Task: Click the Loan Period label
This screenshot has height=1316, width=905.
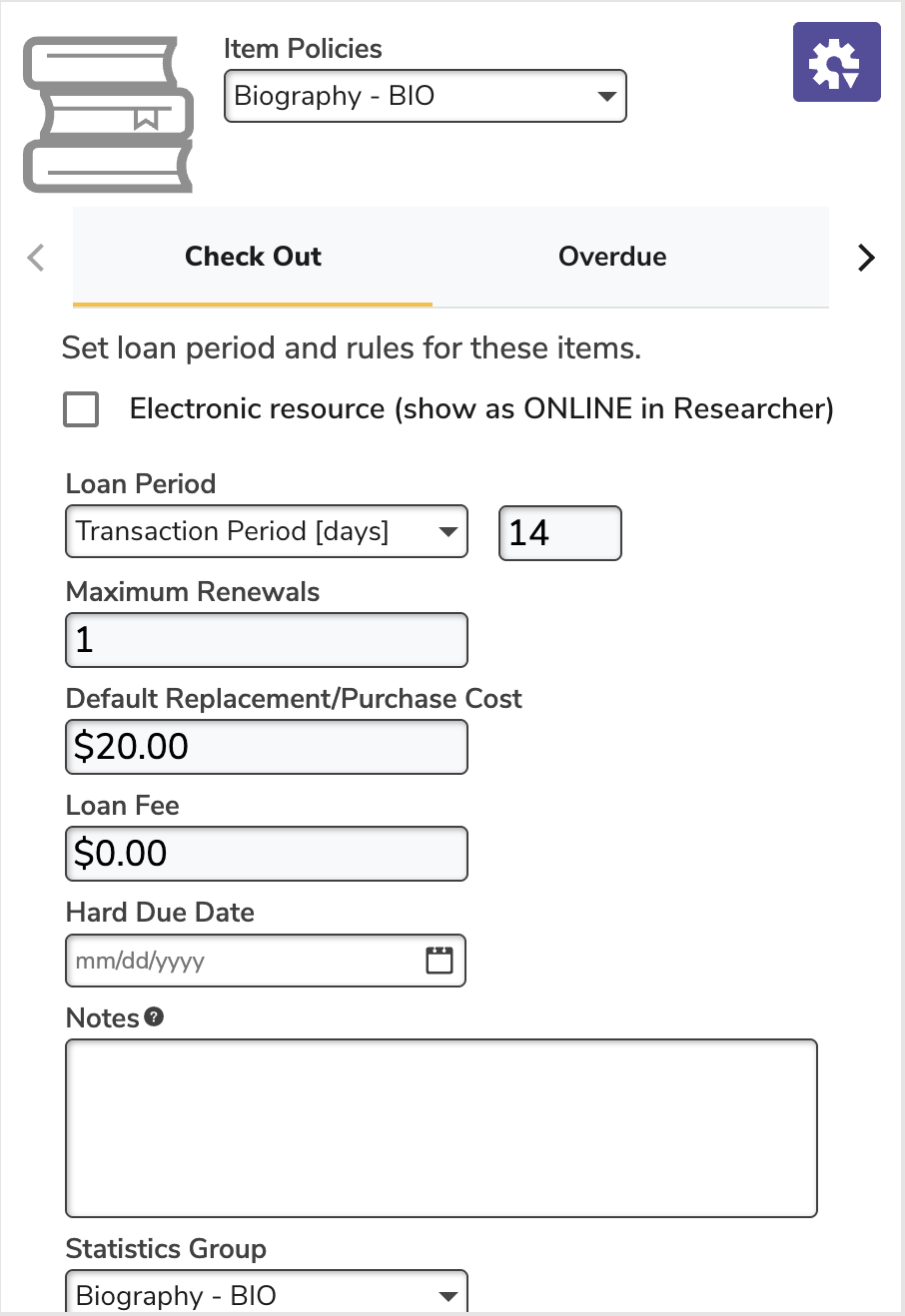Action: (141, 484)
